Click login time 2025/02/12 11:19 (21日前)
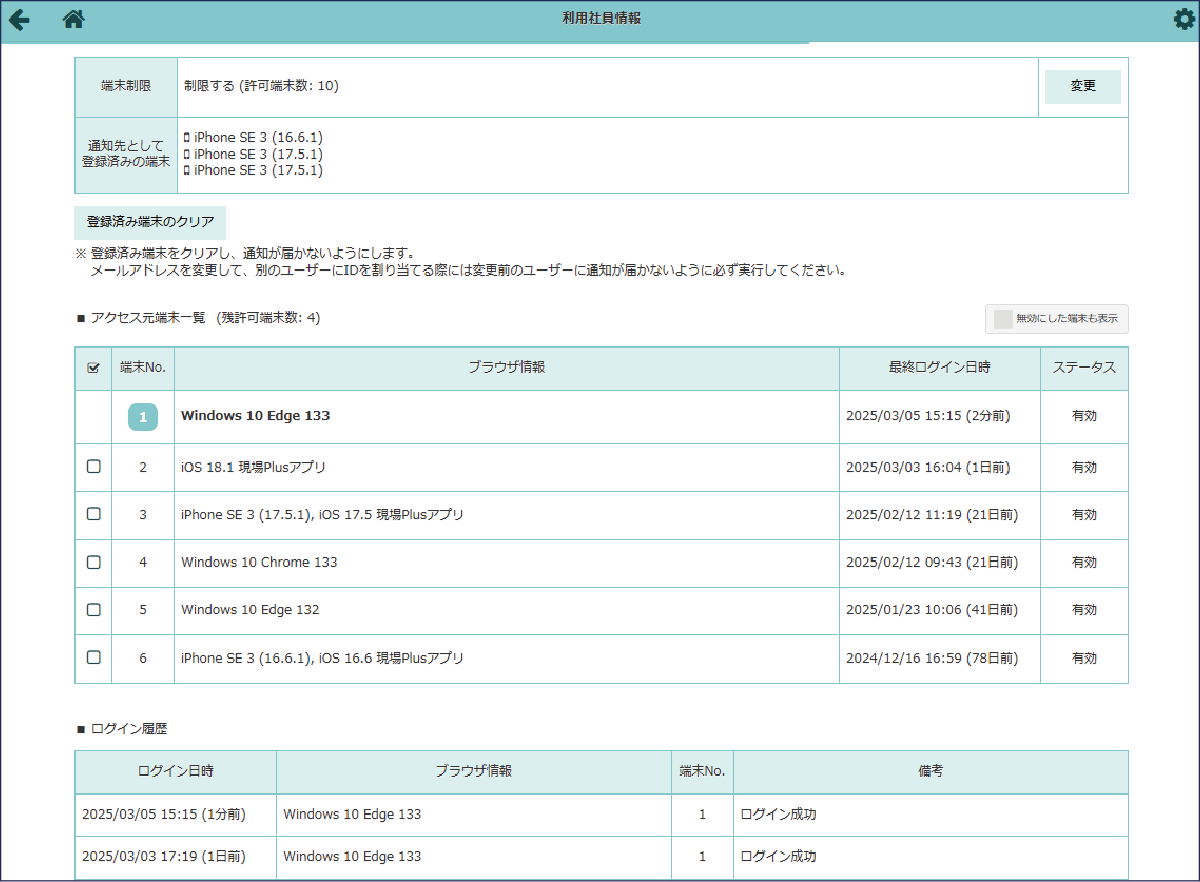 point(932,515)
